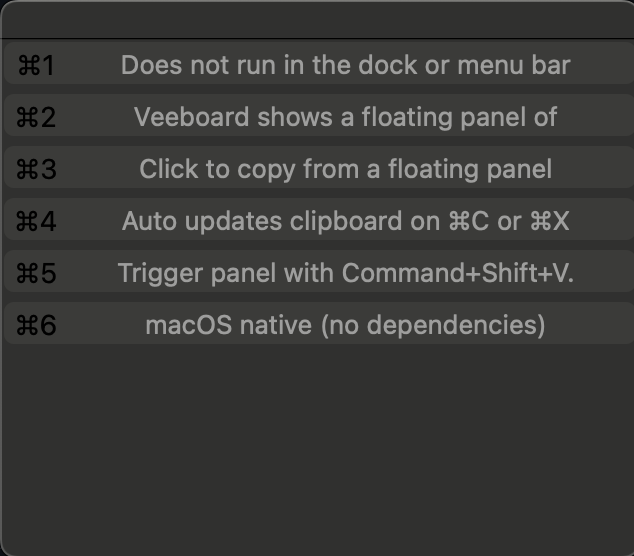Copy the 'macOS native (no dependencies)' entry
634x556 pixels.
[319, 323]
